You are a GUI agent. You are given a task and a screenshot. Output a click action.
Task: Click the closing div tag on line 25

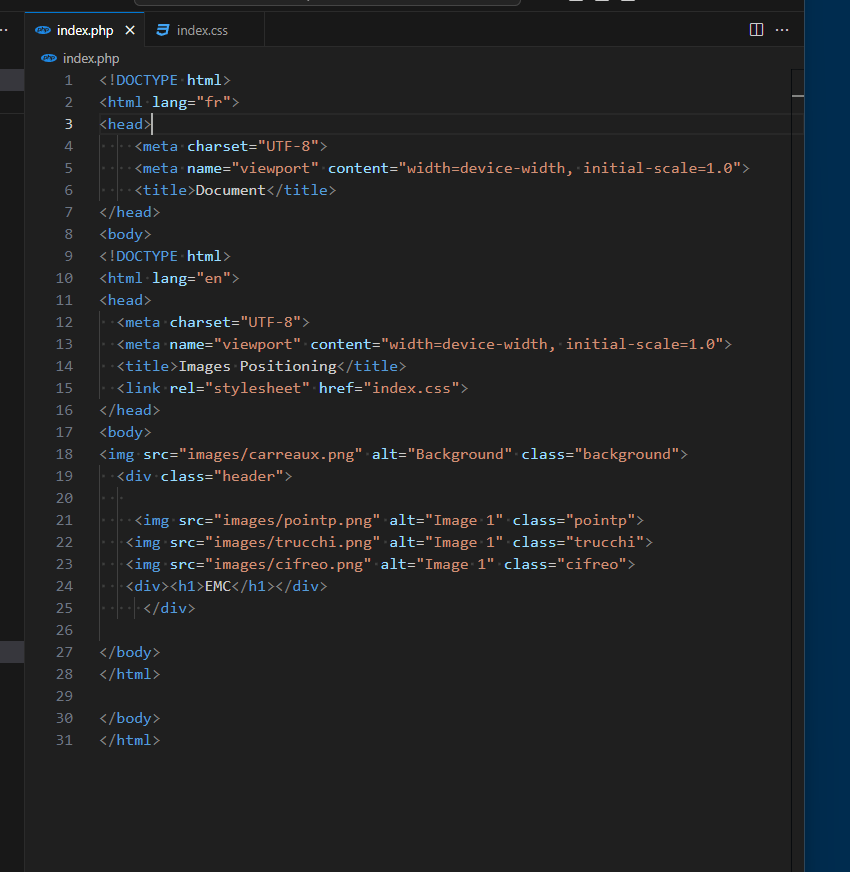tap(169, 608)
